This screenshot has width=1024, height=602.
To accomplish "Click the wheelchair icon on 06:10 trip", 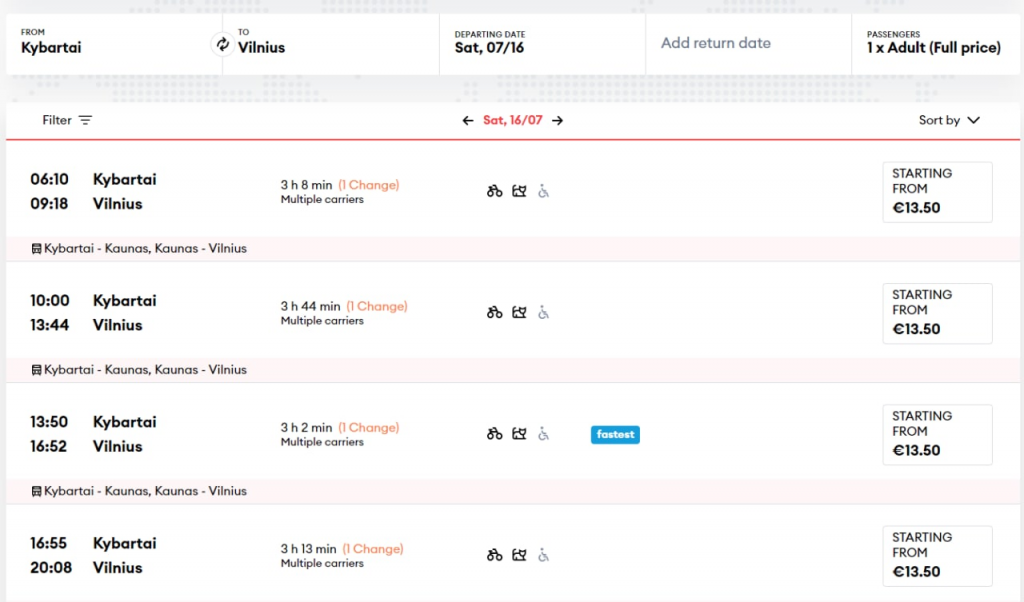I will (x=543, y=191).
